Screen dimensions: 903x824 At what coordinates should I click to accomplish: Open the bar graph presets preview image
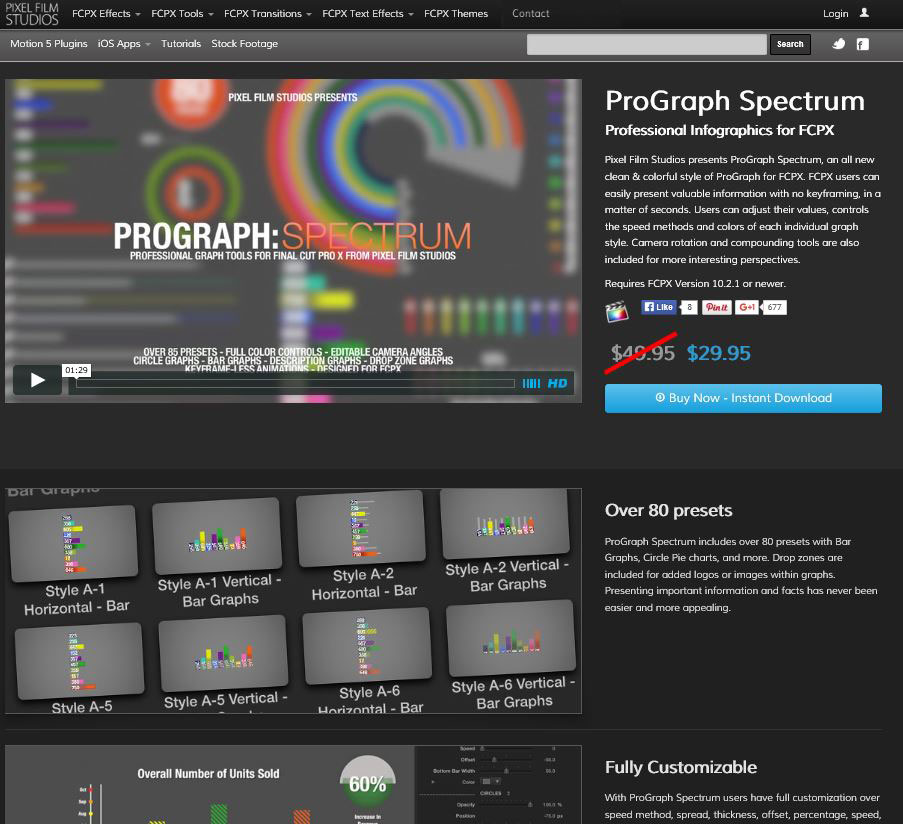tap(293, 601)
